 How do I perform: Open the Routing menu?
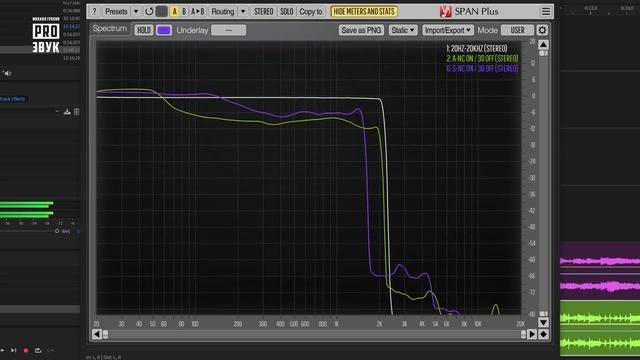(222, 11)
